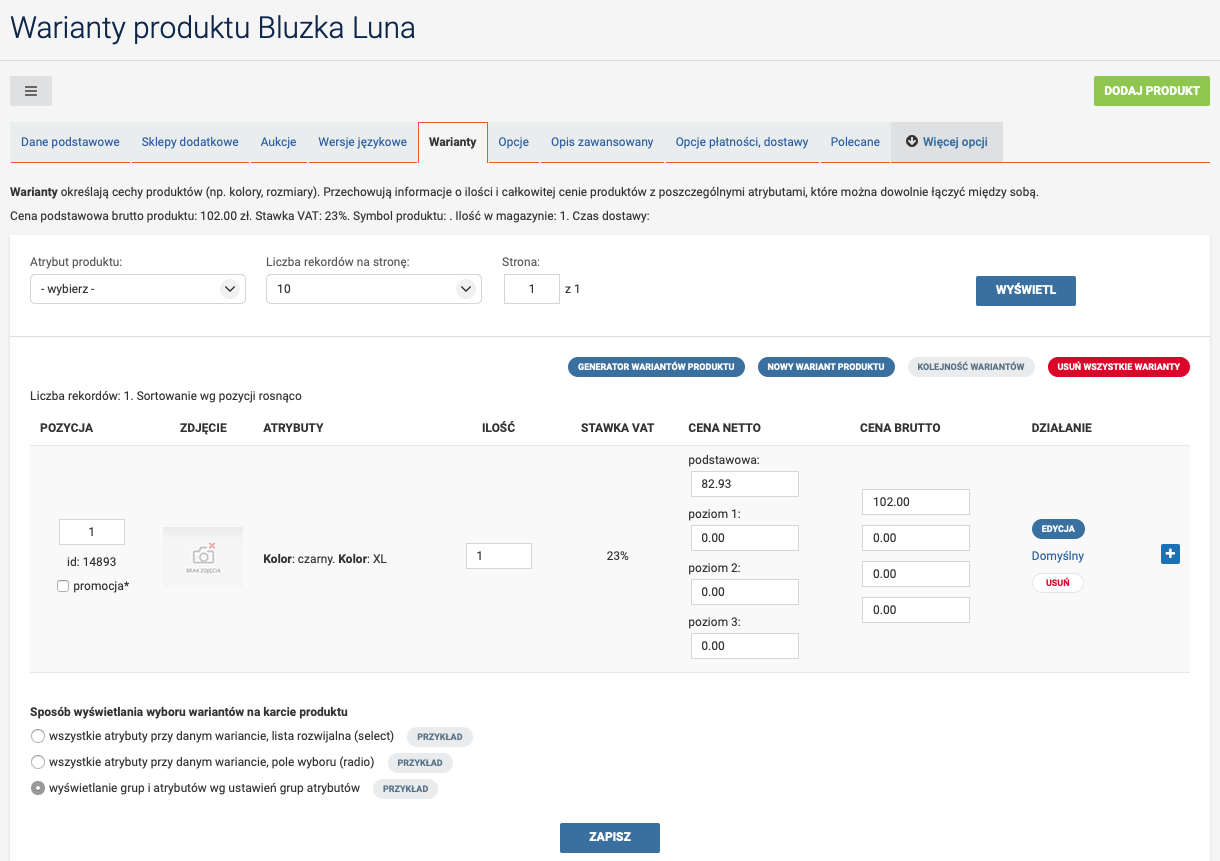The image size is (1220, 861).
Task: Click the Domyślny link
Action: (x=1057, y=556)
